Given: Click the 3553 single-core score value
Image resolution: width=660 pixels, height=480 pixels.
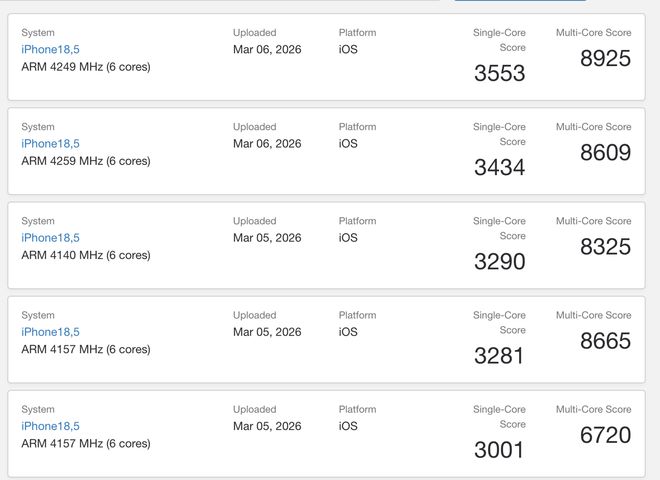Looking at the screenshot, I should 499,74.
